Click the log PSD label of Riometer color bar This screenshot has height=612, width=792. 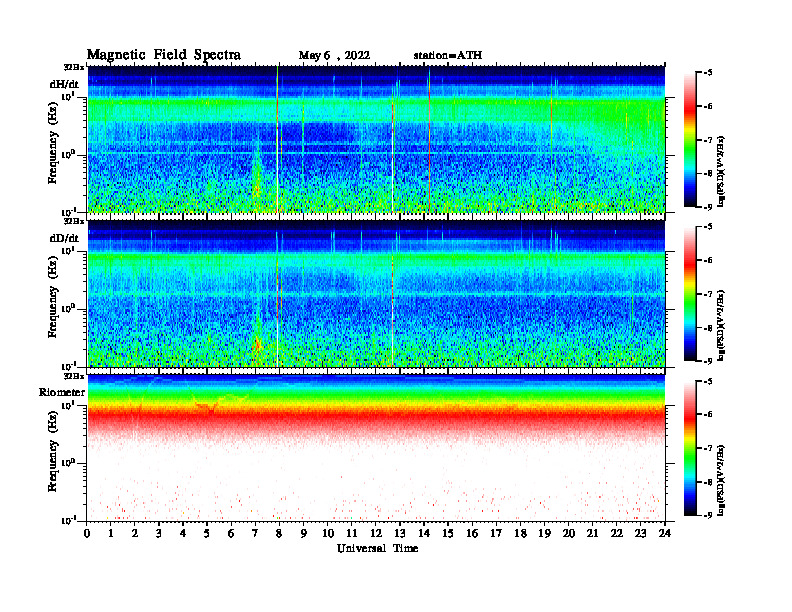(721, 480)
